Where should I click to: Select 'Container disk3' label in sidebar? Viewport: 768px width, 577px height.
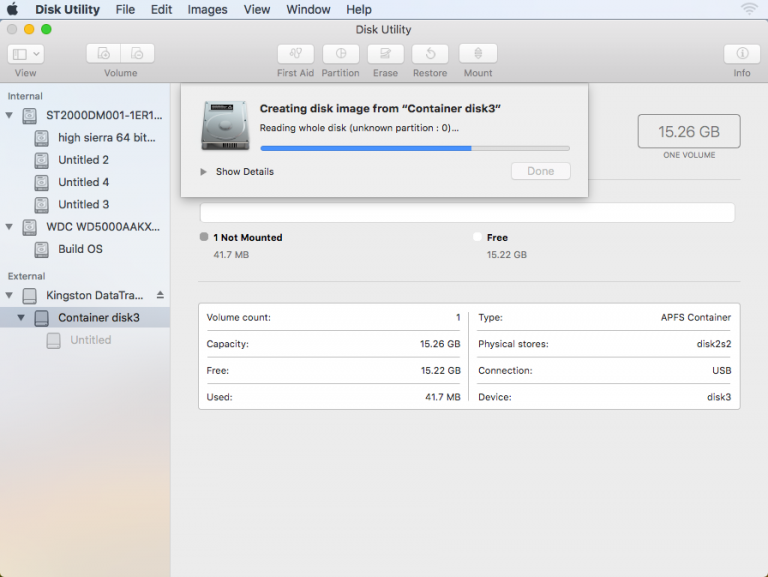coord(98,317)
